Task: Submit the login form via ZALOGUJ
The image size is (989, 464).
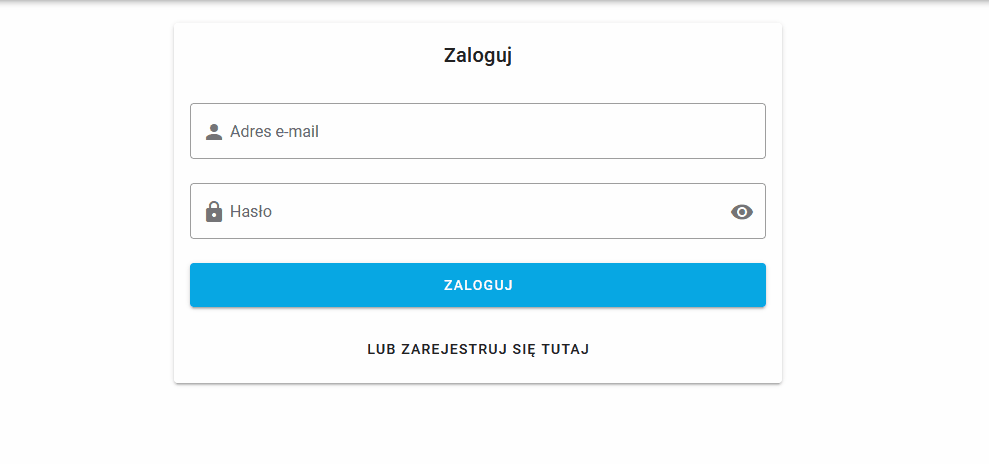Action: [x=478, y=285]
